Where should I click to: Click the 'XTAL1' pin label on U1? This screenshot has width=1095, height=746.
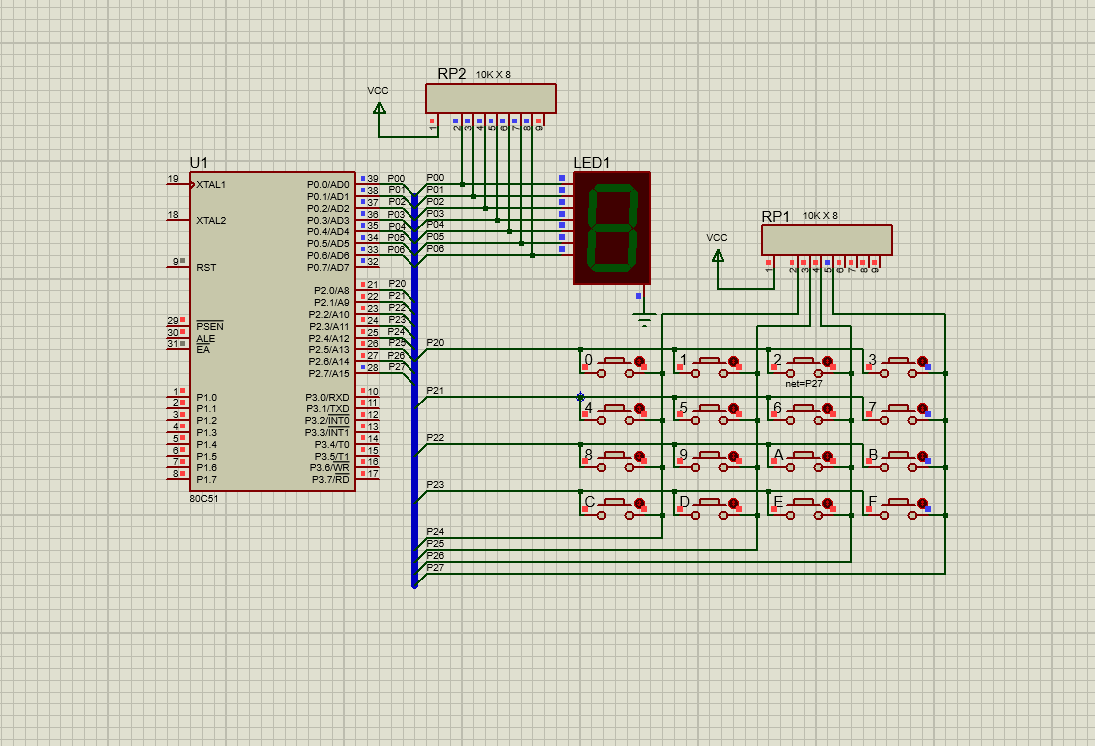(x=211, y=184)
